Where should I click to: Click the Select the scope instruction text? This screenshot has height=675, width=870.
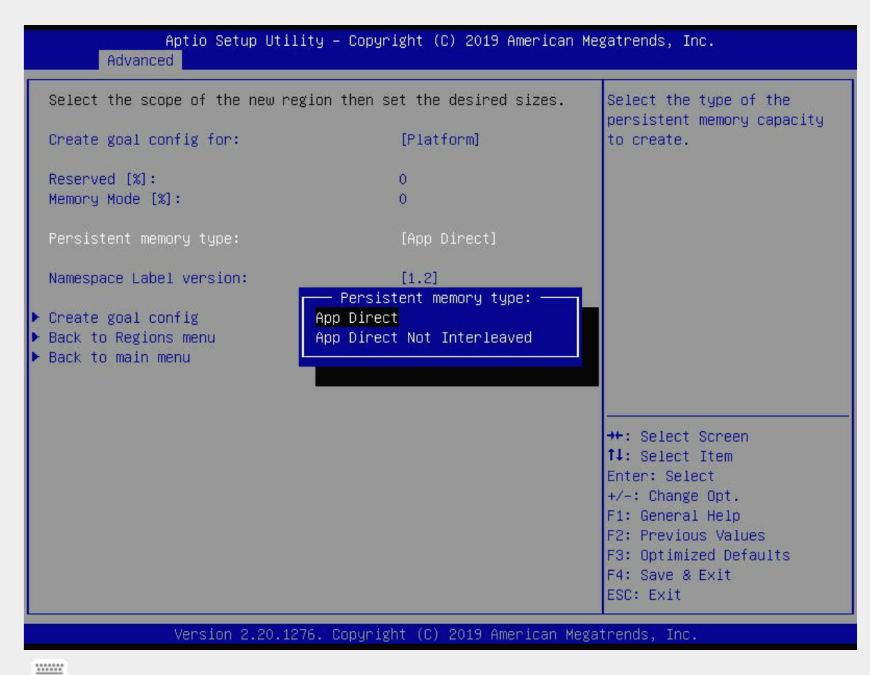[306, 100]
